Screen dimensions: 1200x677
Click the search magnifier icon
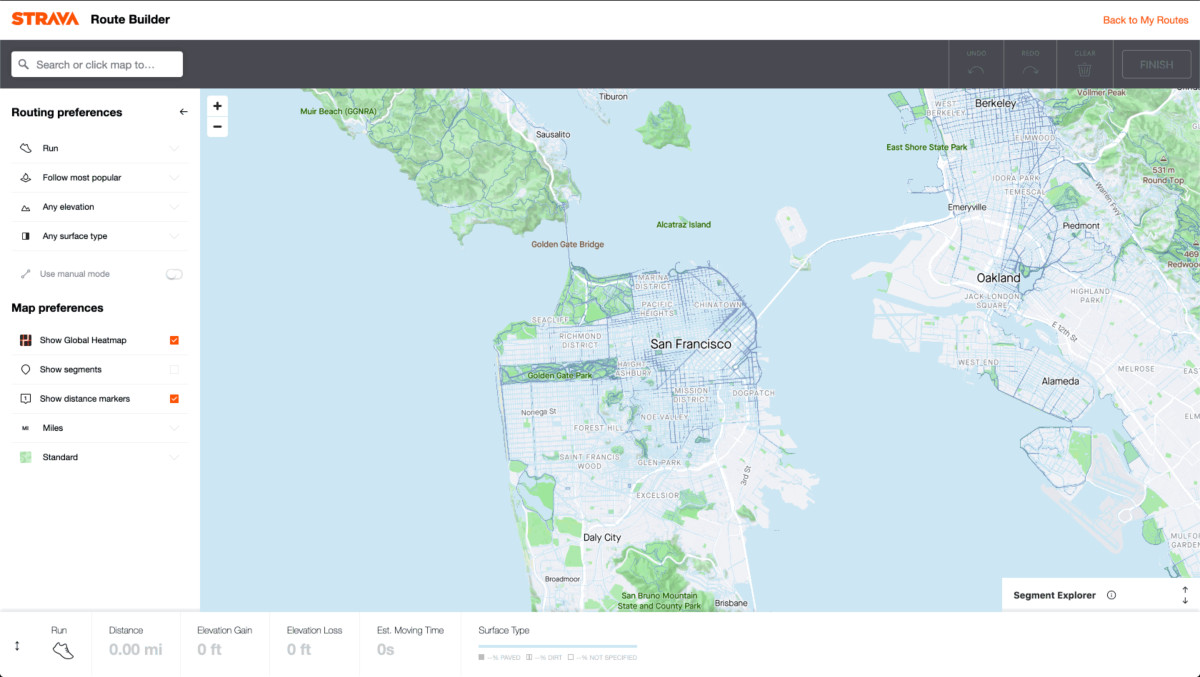click(x=24, y=65)
